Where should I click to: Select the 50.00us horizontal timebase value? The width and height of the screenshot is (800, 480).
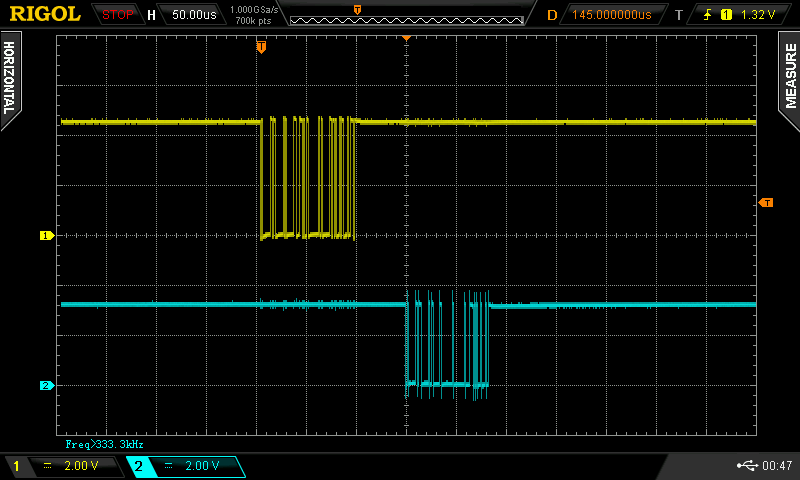point(194,15)
